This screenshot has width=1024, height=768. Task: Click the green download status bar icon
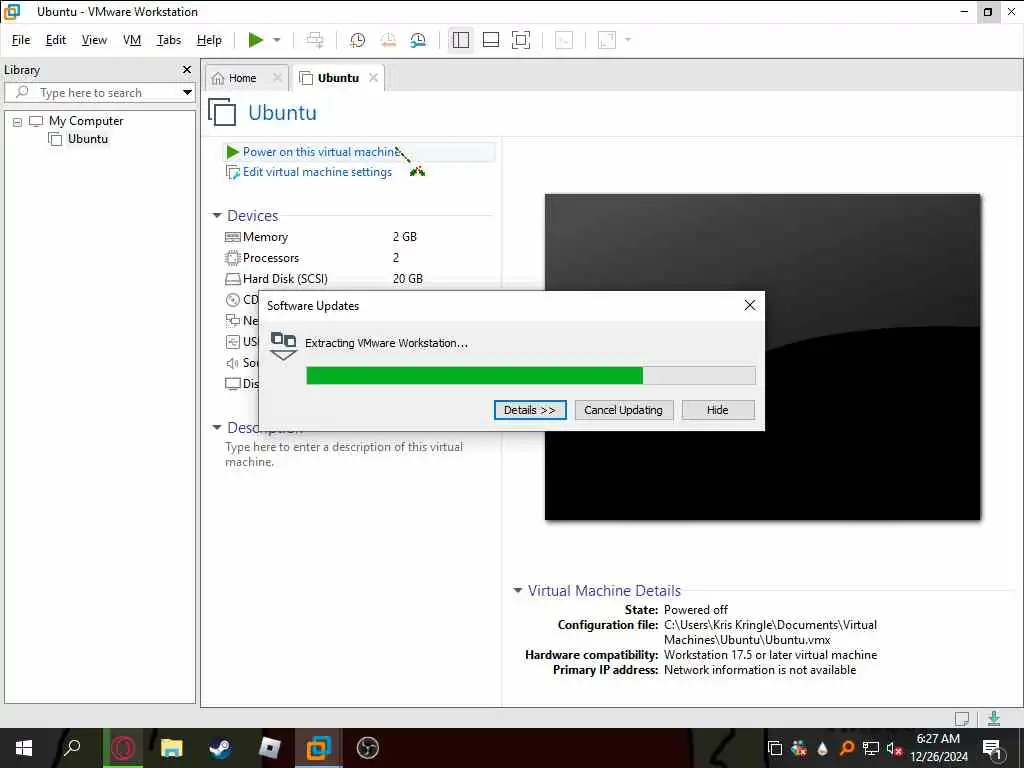(994, 718)
